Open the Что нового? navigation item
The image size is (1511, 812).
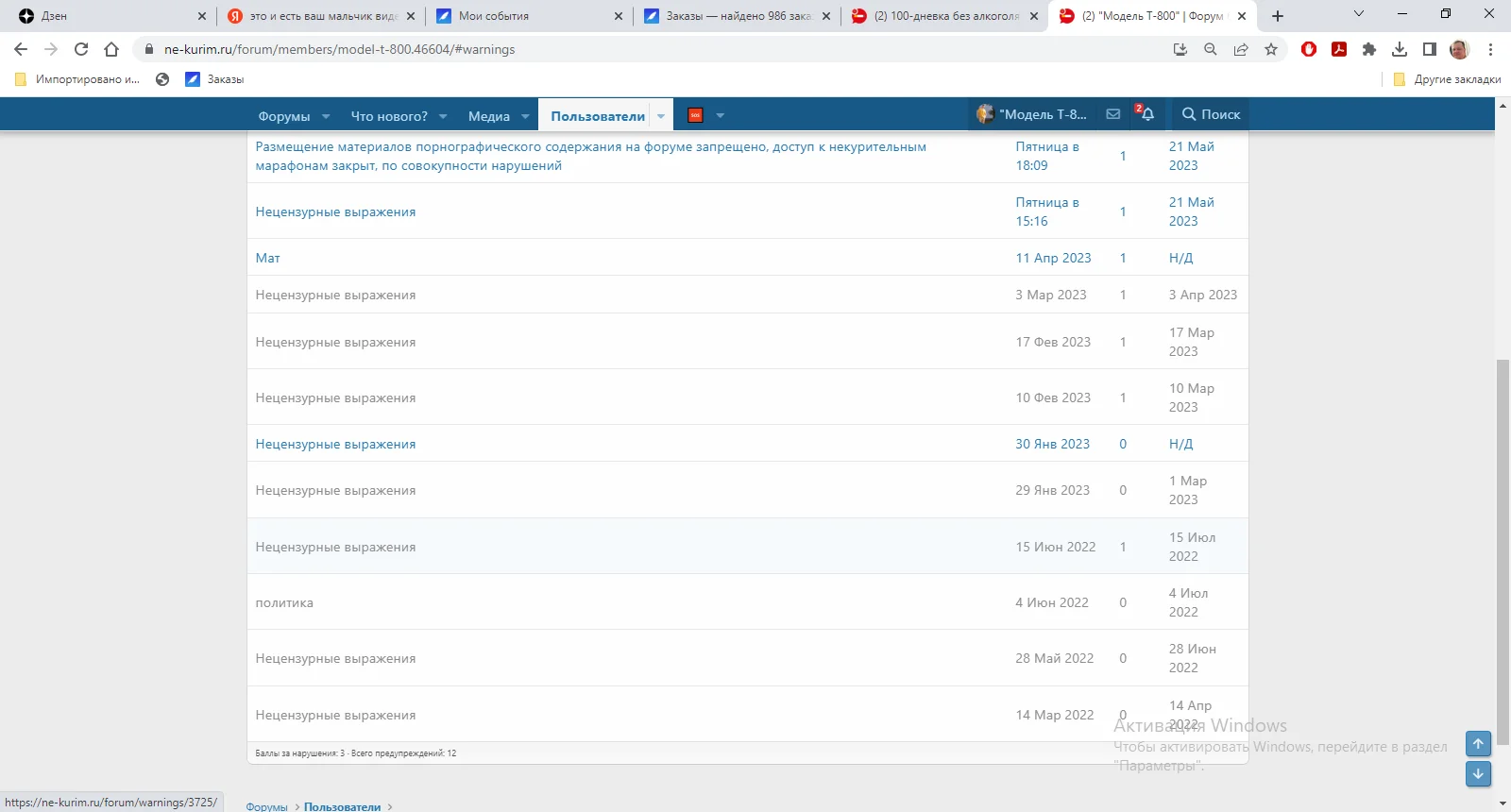coord(389,116)
